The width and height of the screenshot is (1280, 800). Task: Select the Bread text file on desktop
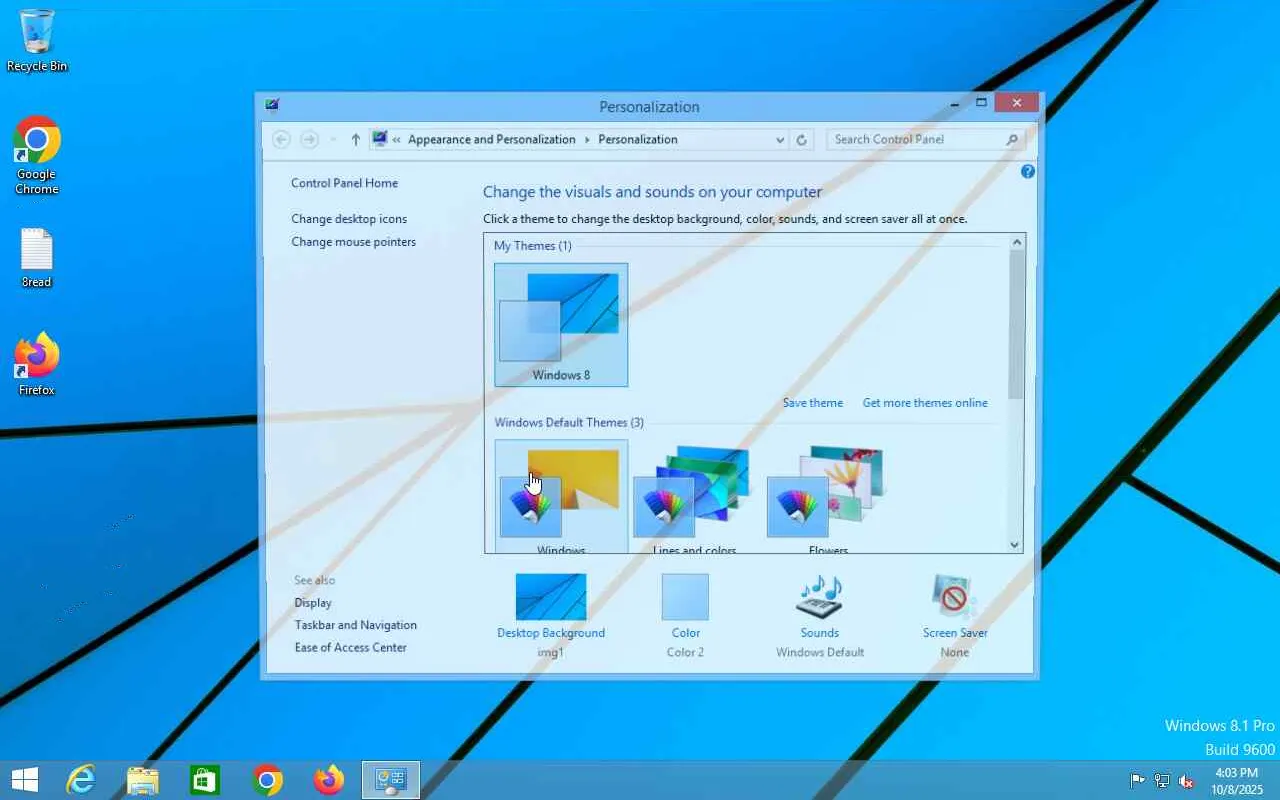pos(37,258)
